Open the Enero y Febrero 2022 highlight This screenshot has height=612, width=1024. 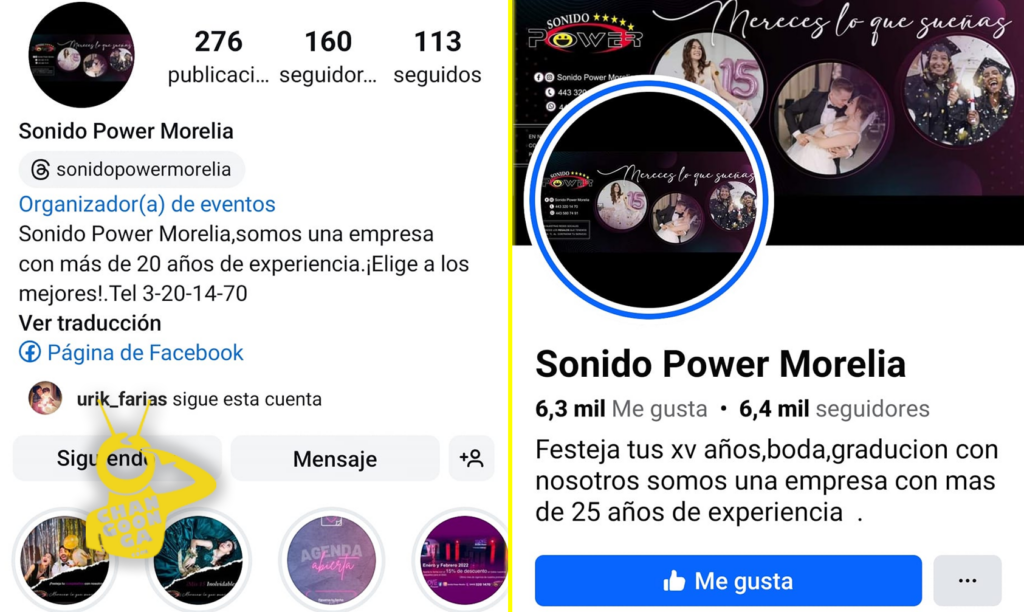click(x=464, y=560)
